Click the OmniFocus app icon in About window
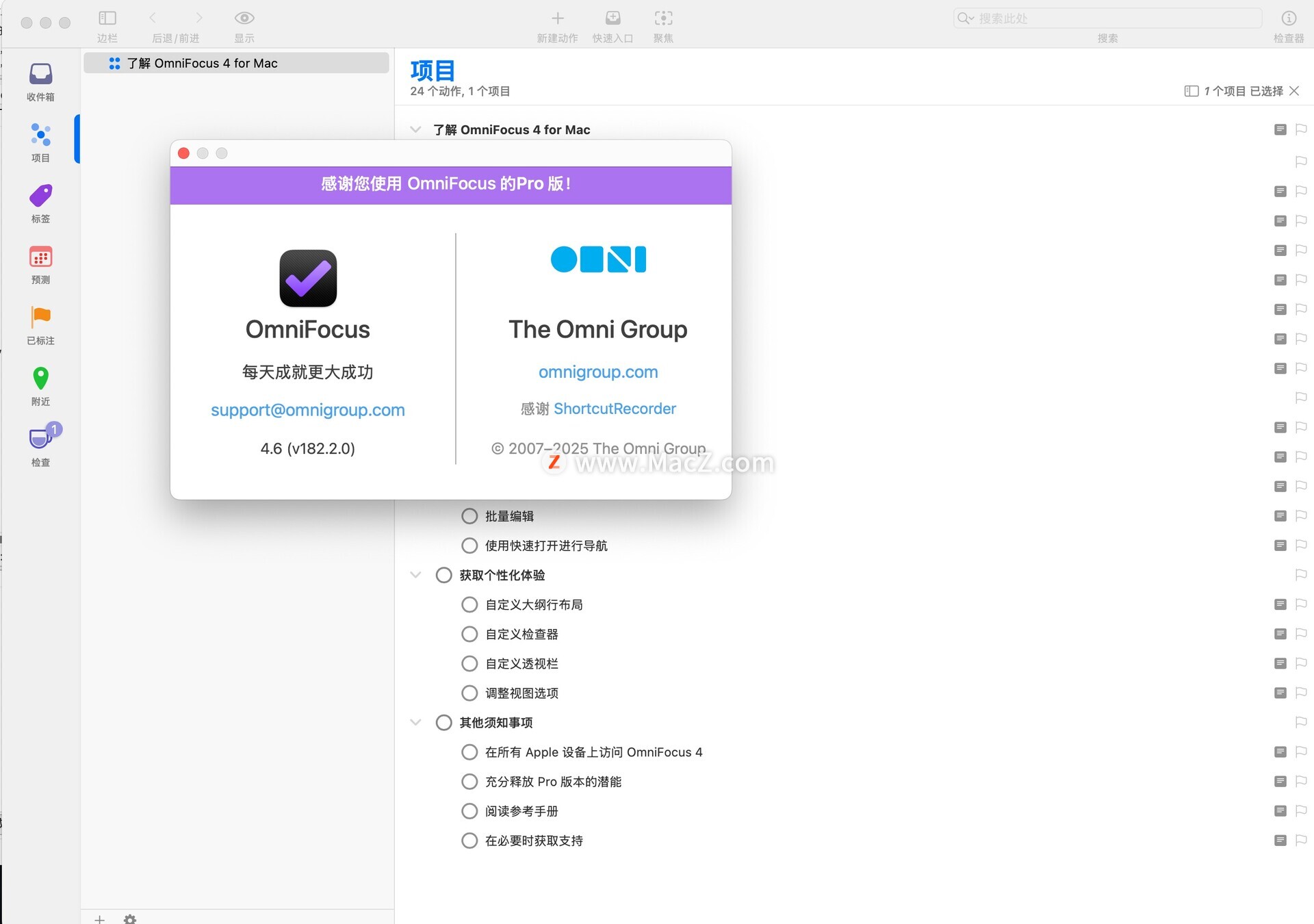Image resolution: width=1314 pixels, height=924 pixels. (x=308, y=278)
